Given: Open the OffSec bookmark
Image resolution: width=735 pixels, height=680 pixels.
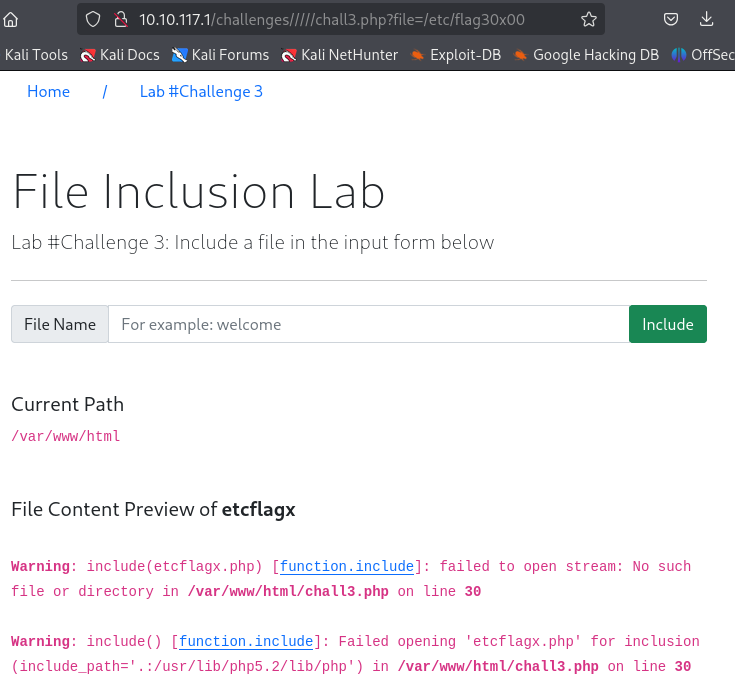Looking at the screenshot, I should pyautogui.click(x=703, y=55).
